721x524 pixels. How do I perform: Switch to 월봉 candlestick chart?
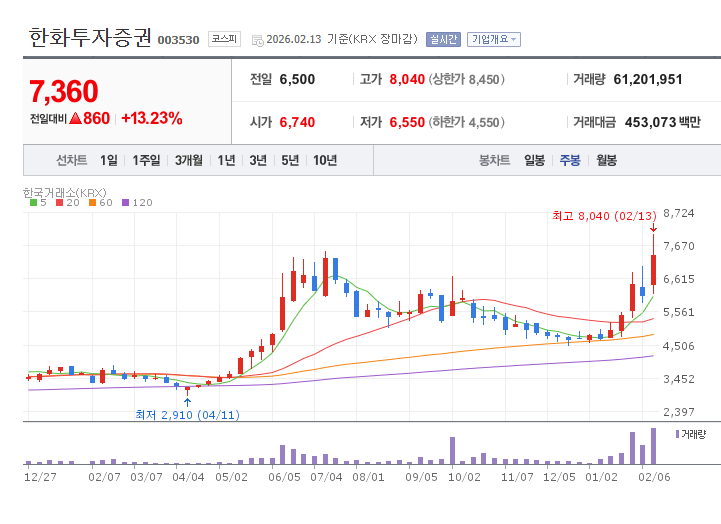pos(607,160)
